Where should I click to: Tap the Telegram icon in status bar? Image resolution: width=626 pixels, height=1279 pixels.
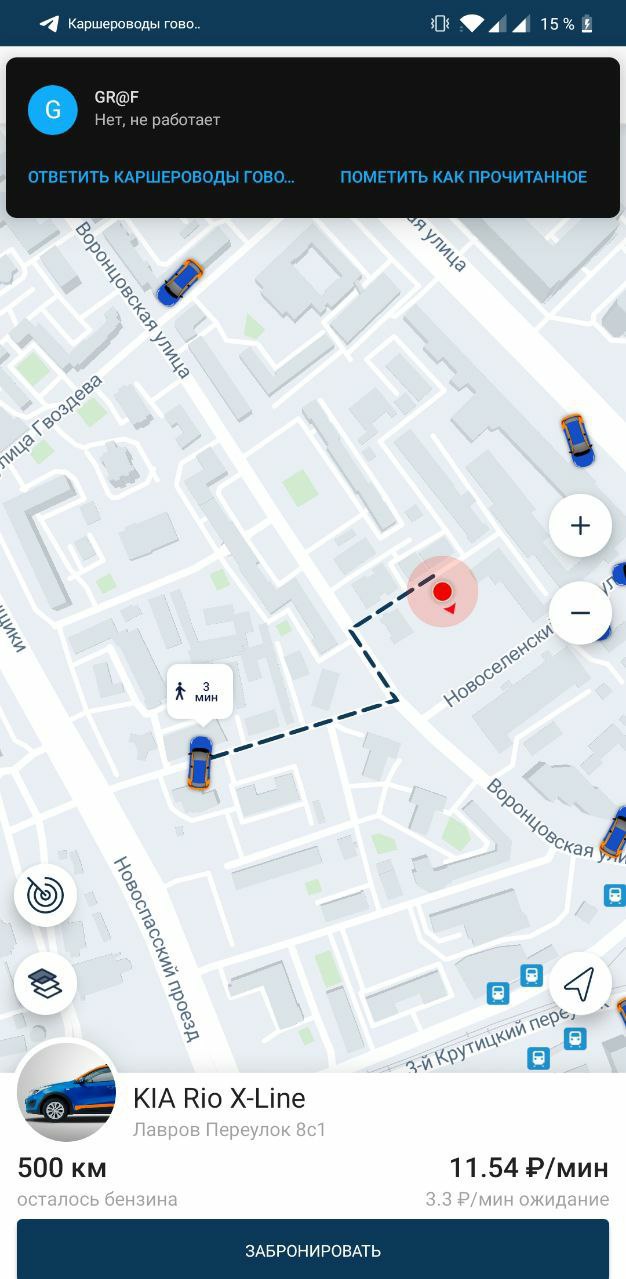[49, 23]
